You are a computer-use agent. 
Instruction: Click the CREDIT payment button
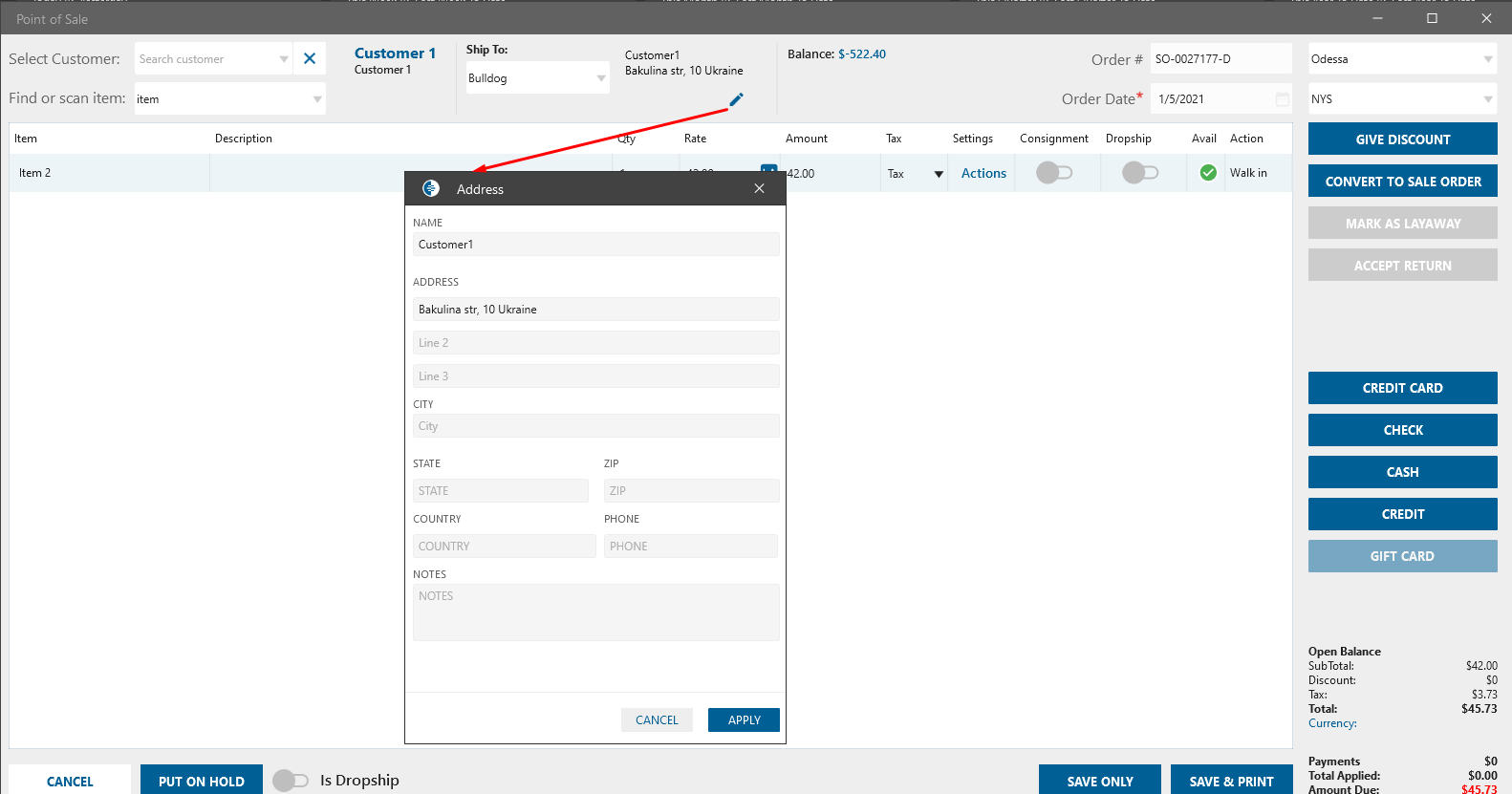pos(1403,514)
